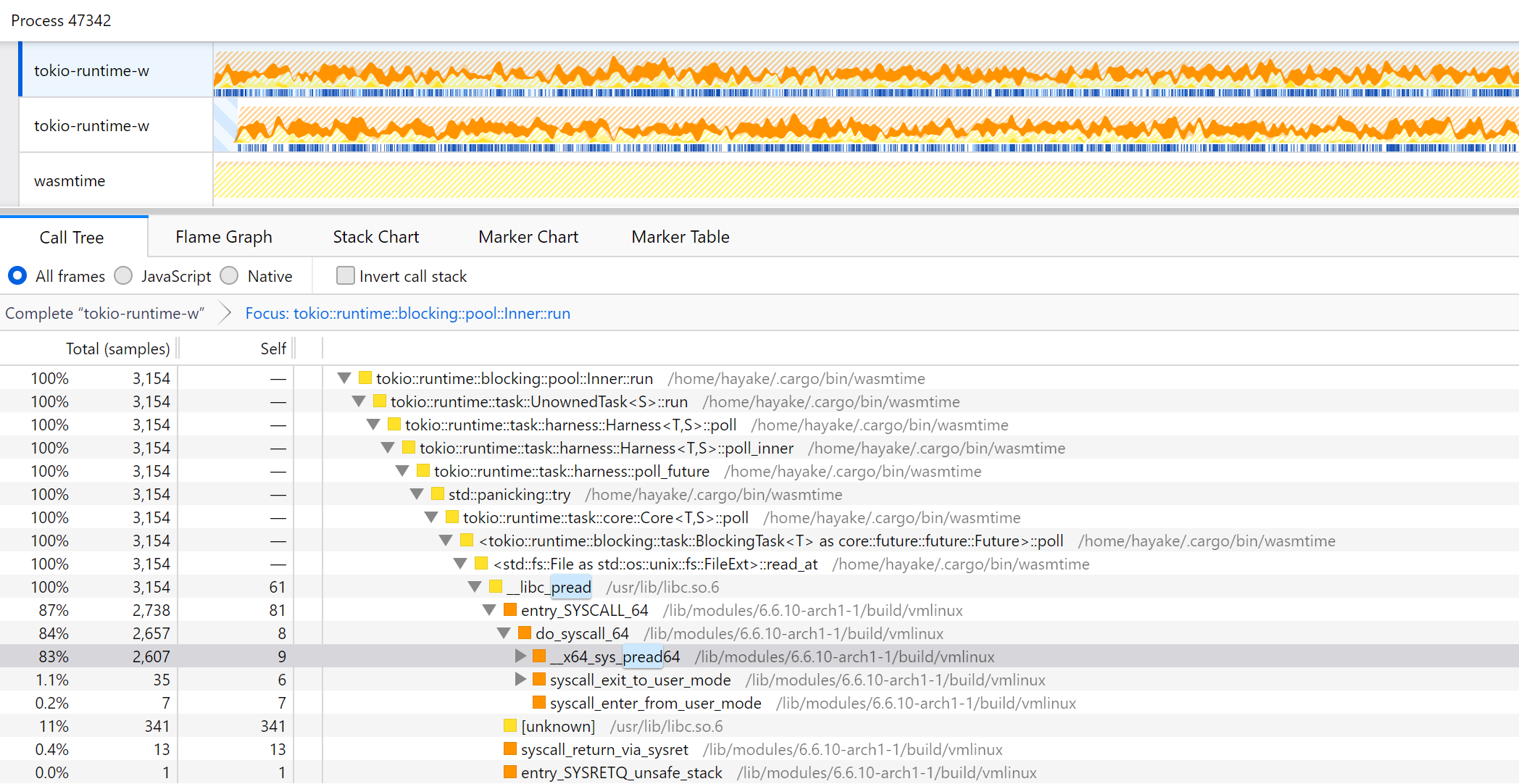Click the yellow icon beside __libc_pread
The width and height of the screenshot is (1519, 784).
point(496,587)
